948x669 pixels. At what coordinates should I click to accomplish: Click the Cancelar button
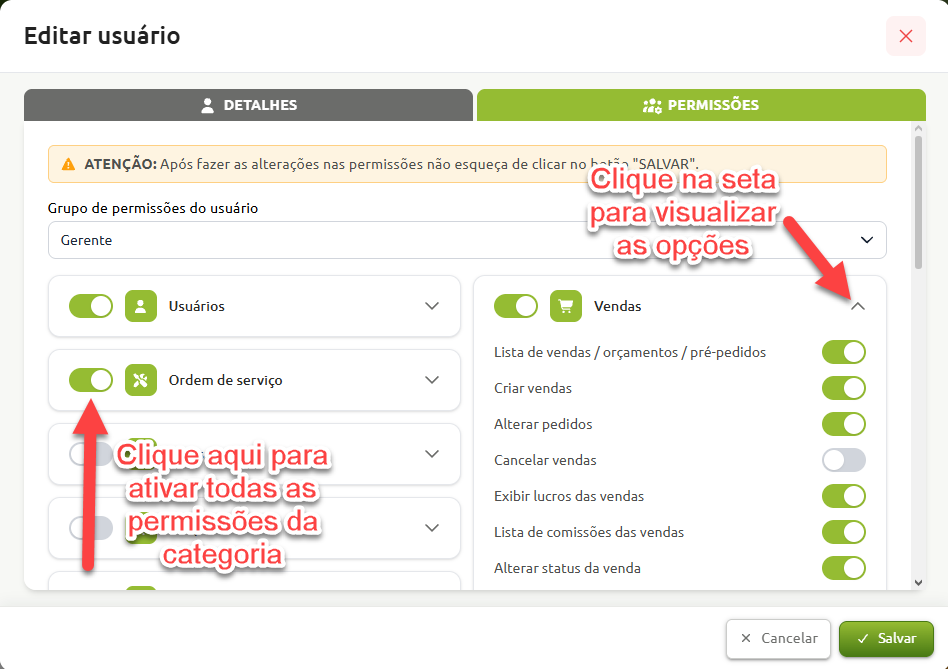[x=779, y=638]
